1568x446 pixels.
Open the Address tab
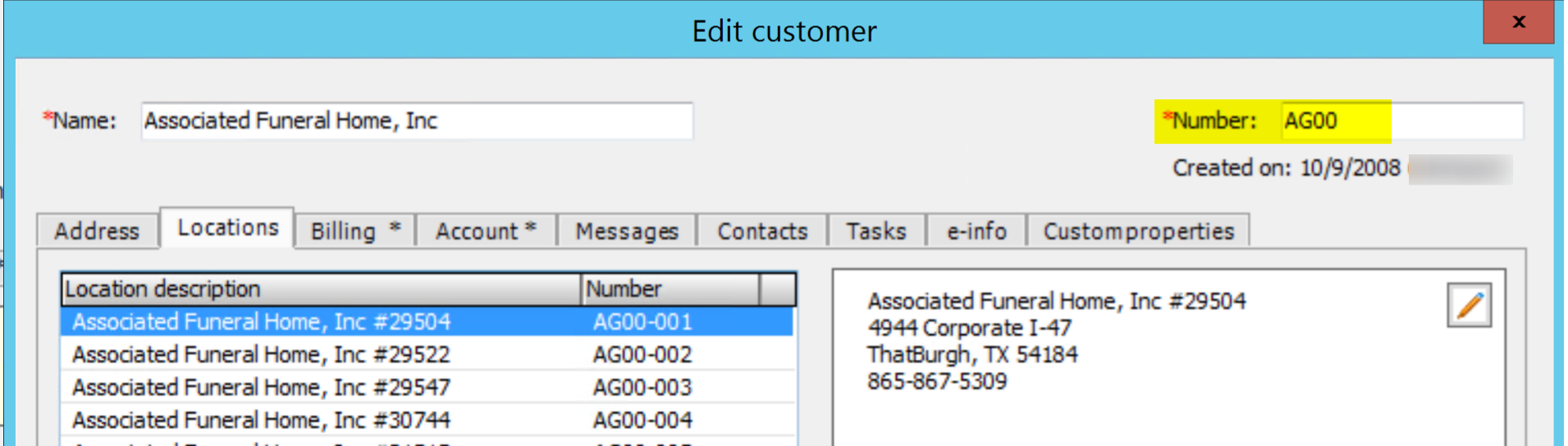pos(97,231)
